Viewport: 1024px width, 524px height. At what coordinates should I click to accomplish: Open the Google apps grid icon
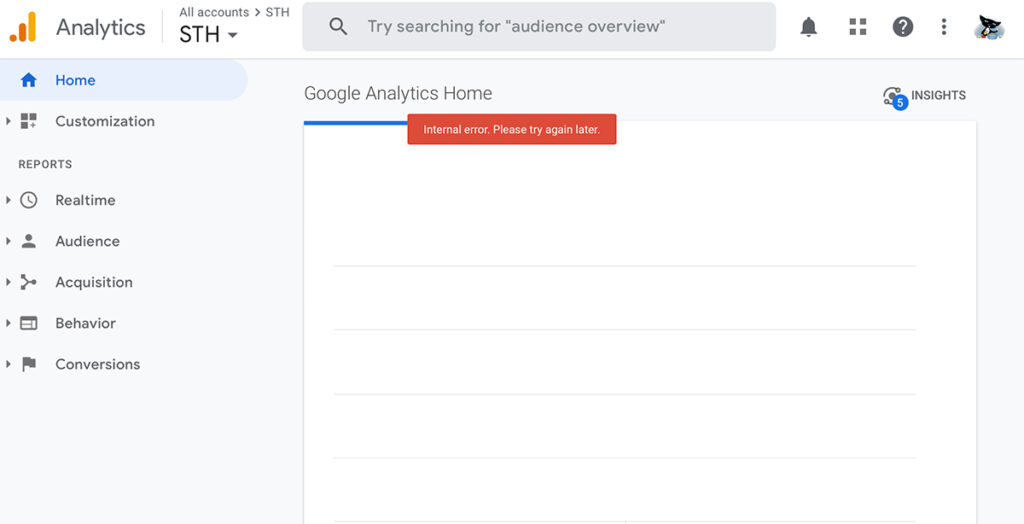857,27
